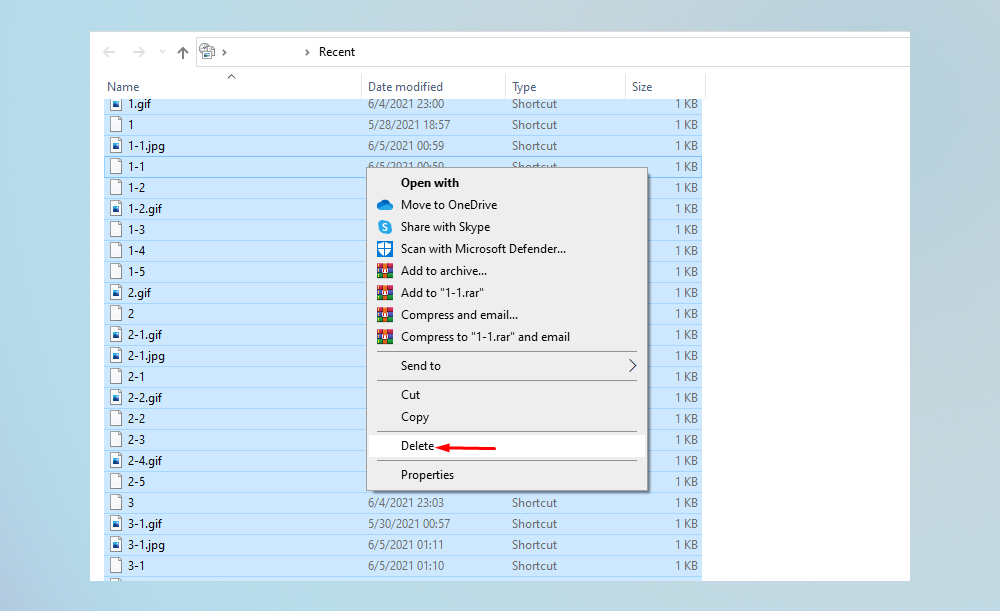Click the Size column header
The image size is (1000, 611).
pyautogui.click(x=642, y=87)
